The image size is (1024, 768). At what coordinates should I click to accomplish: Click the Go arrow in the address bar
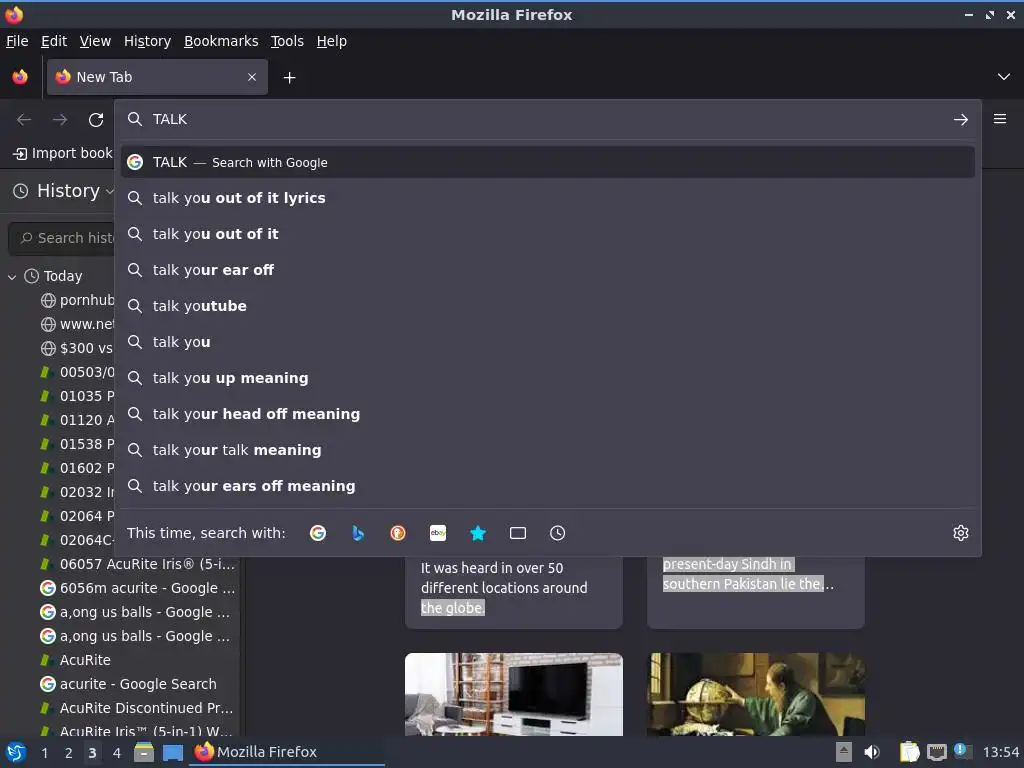click(x=961, y=120)
